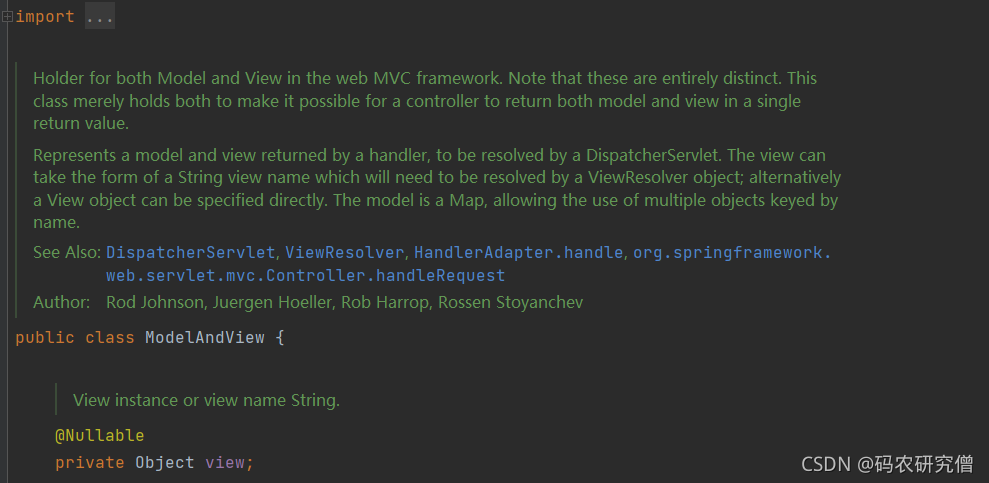Click the public keyword of class declaration

tap(45, 337)
